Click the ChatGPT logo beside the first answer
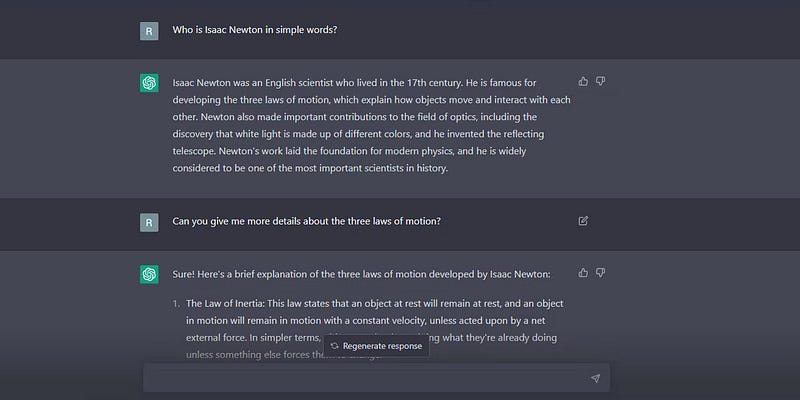 click(149, 82)
